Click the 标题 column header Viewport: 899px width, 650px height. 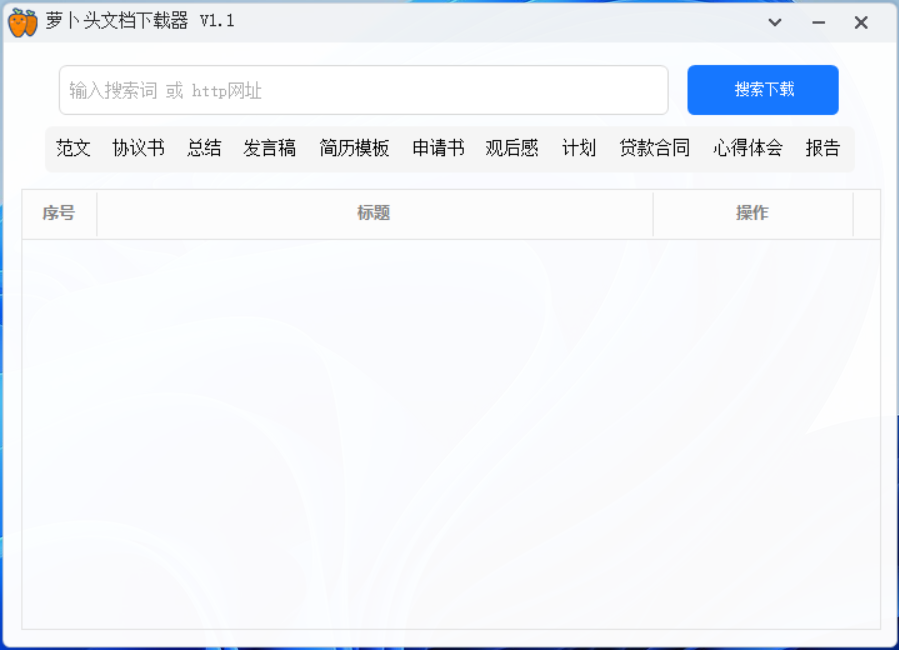(x=373, y=213)
